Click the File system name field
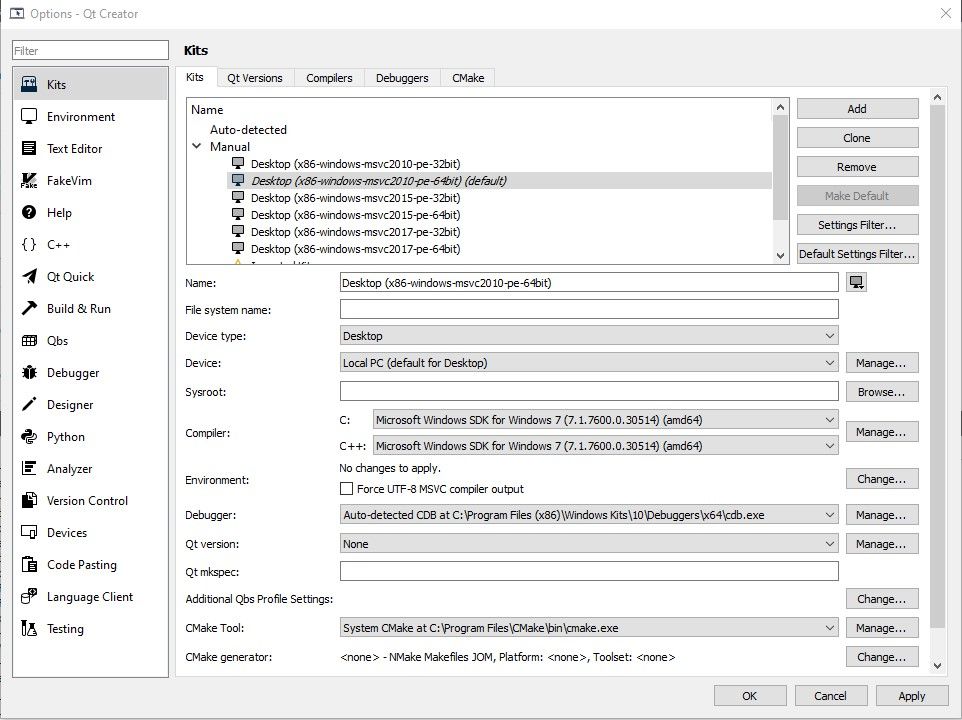The height and width of the screenshot is (720, 962). (x=589, y=308)
